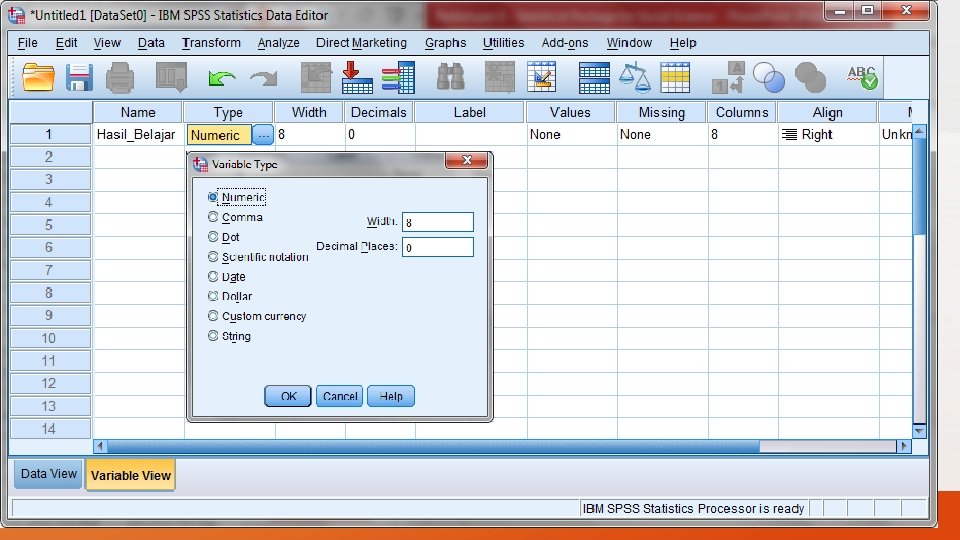Select row header number 1
The width and height of the screenshot is (960, 540).
[x=50, y=135]
